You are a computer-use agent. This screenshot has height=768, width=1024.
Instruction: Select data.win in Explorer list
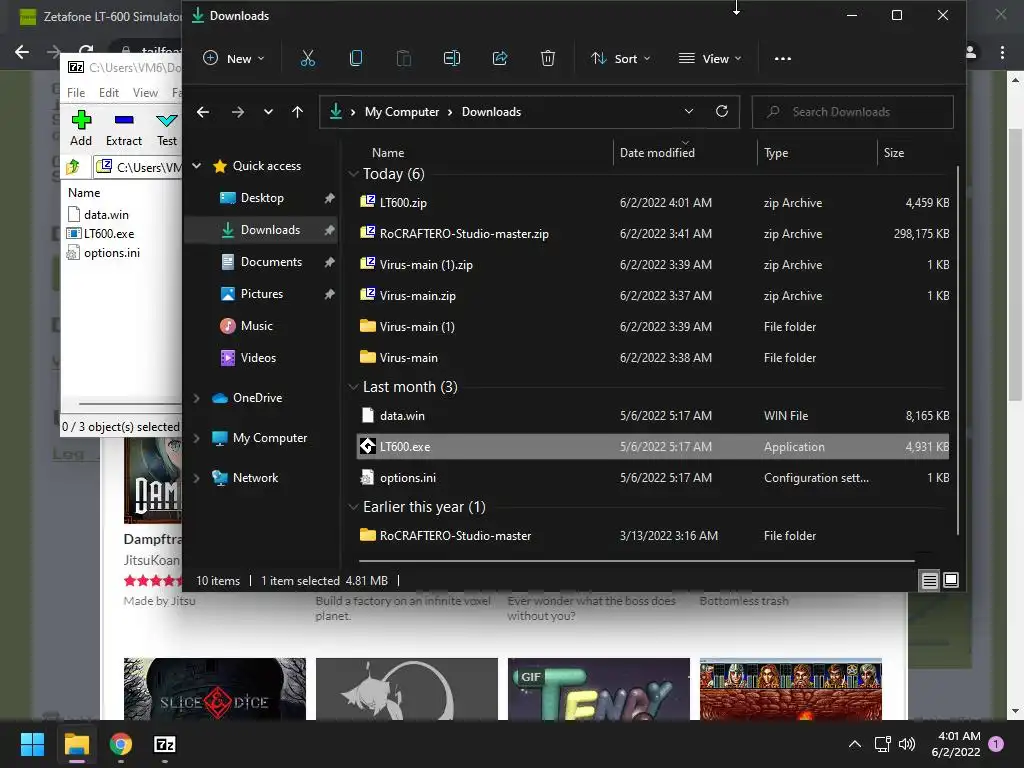653,416
